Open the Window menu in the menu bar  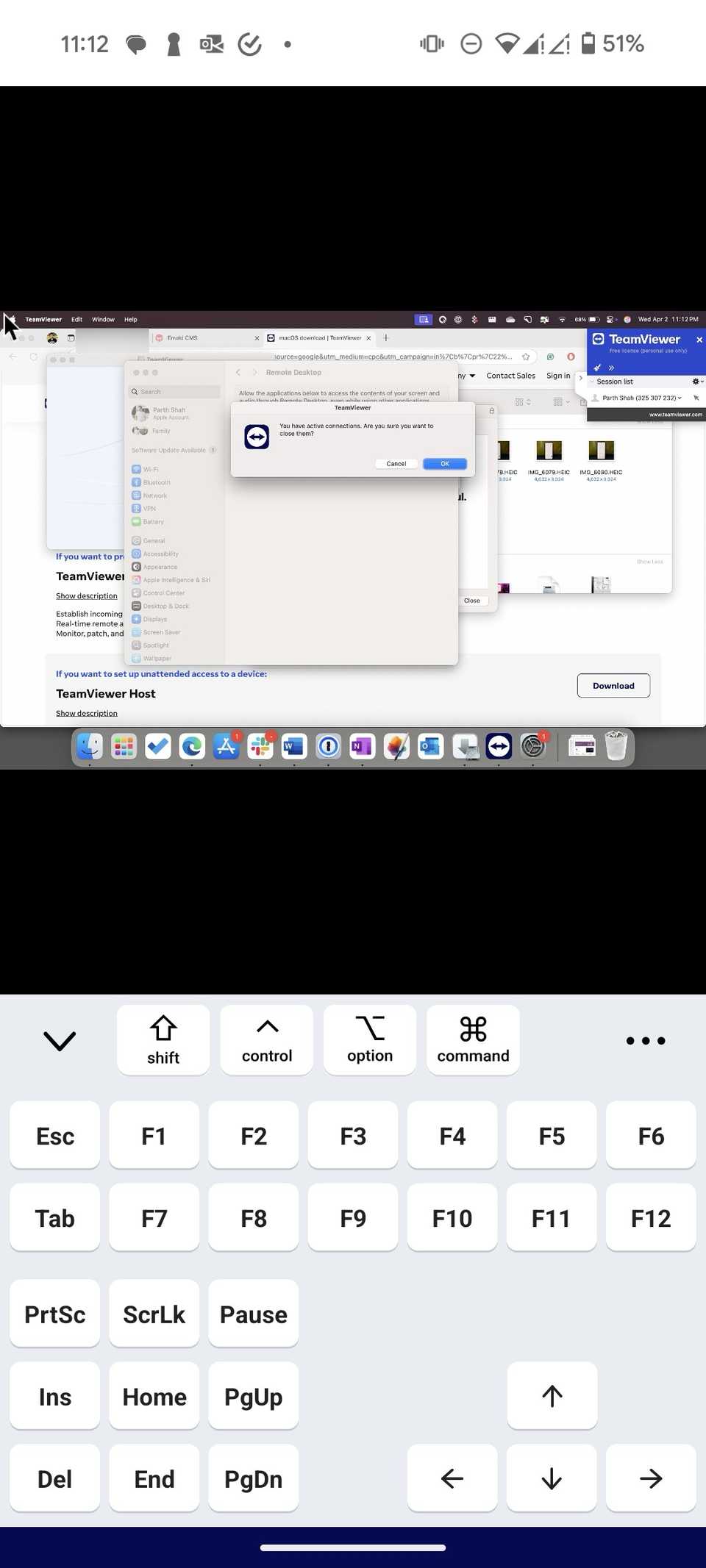pos(103,320)
